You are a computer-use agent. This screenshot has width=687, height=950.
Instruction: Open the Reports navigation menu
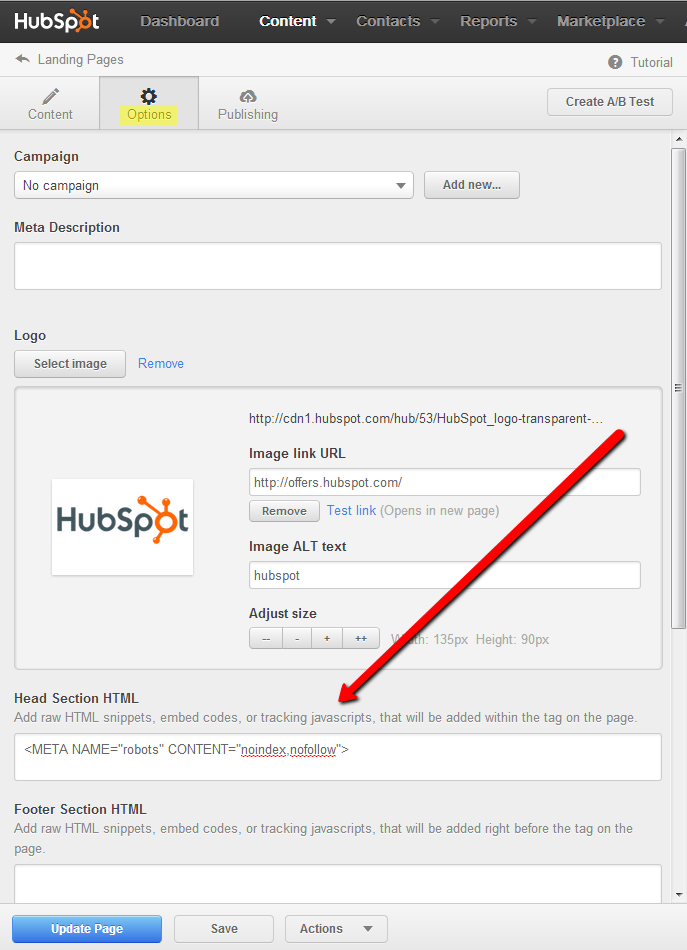coord(488,21)
